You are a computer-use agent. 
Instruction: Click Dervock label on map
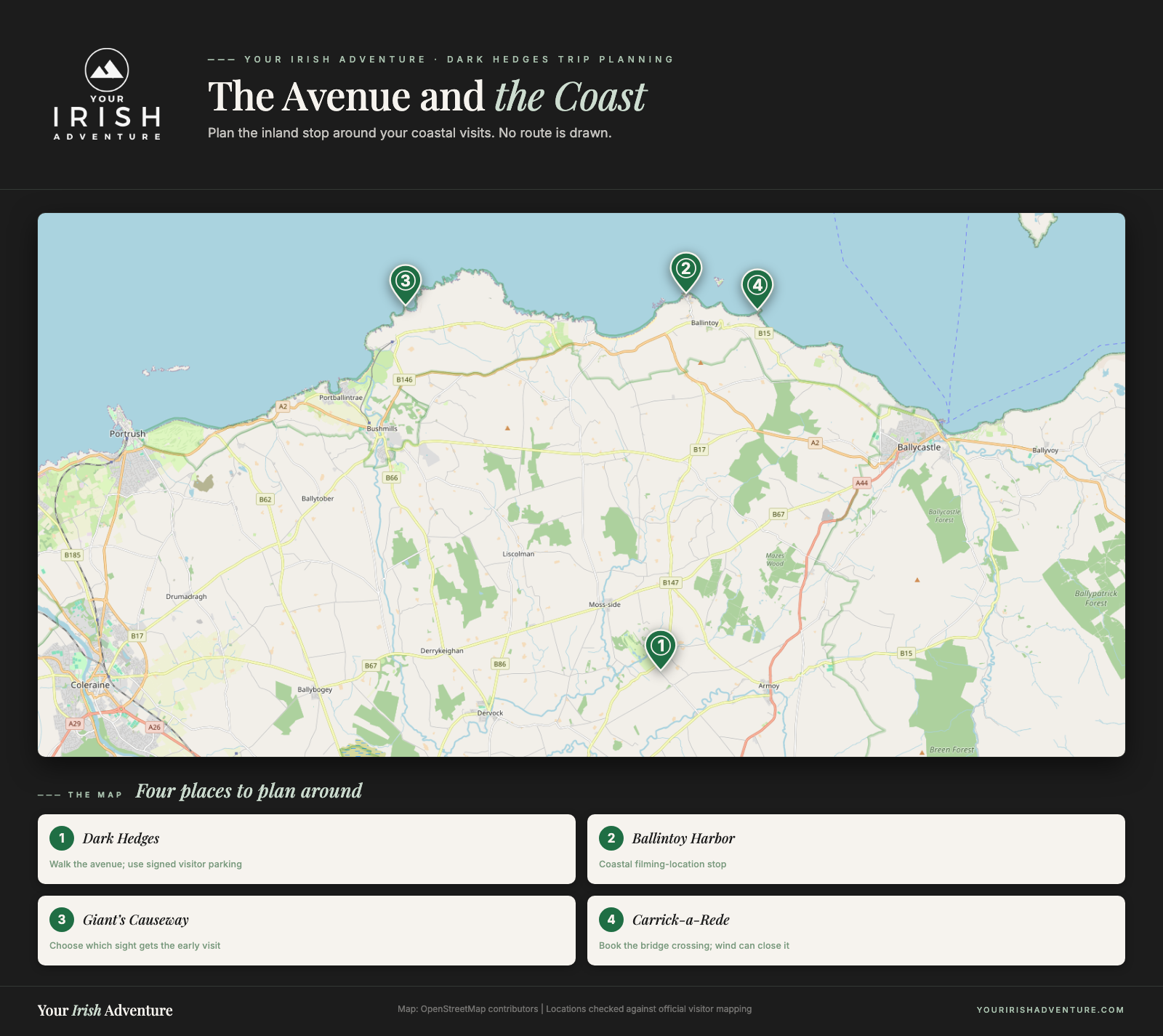coord(490,713)
